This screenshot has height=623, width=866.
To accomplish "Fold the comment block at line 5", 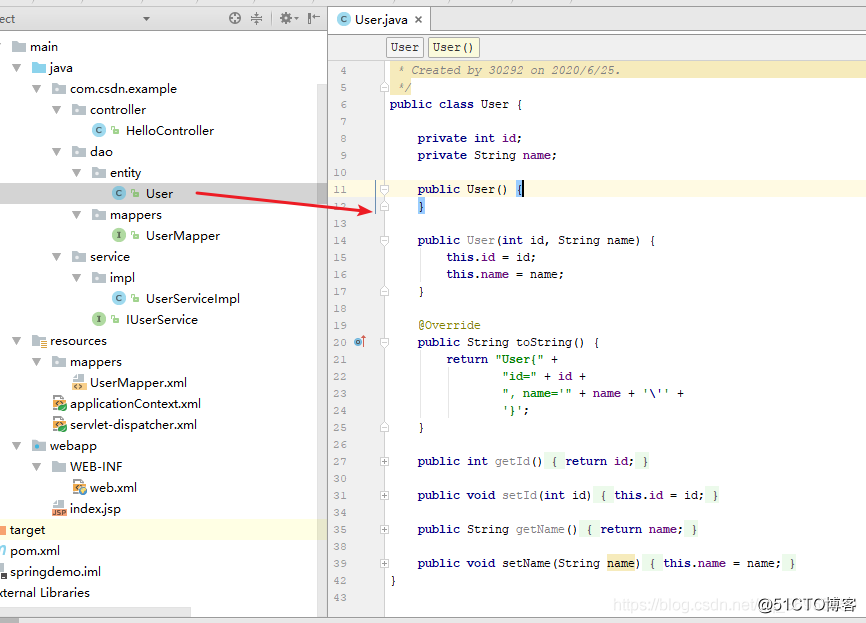I will point(384,87).
